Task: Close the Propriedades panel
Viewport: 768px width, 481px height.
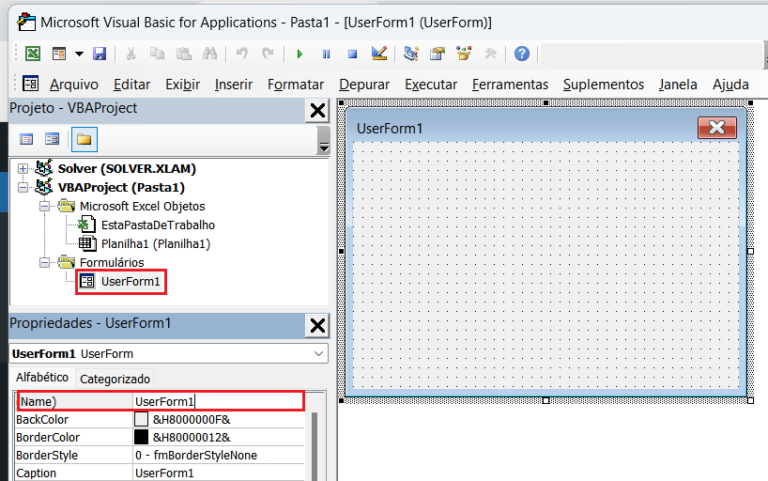Action: pos(317,325)
